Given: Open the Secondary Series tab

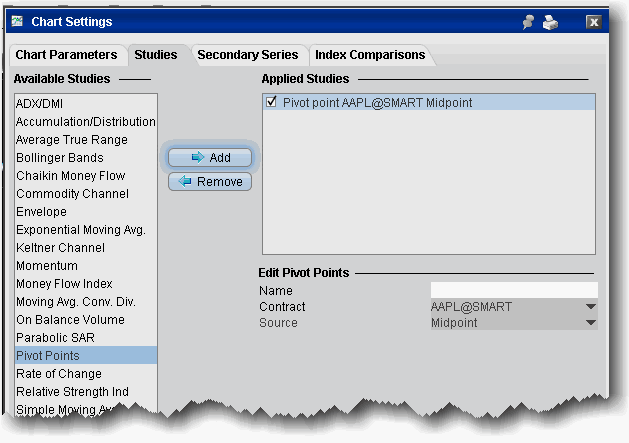Looking at the screenshot, I should point(248,55).
